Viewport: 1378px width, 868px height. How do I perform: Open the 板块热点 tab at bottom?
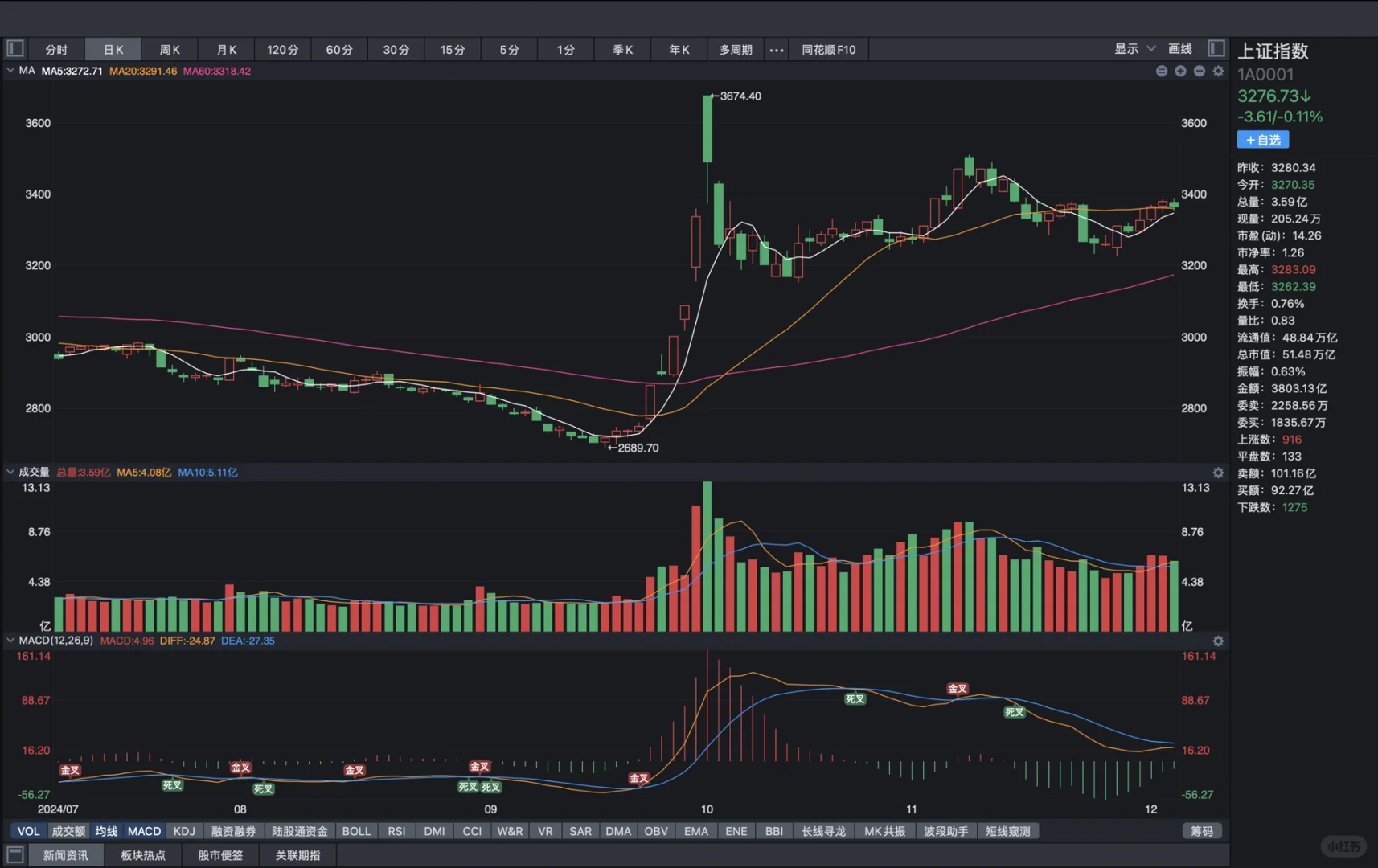pyautogui.click(x=143, y=854)
